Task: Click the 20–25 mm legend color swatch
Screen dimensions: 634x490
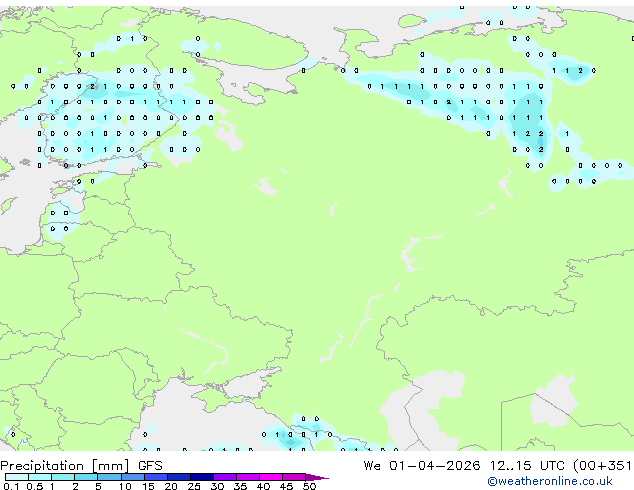Action: 179,477
